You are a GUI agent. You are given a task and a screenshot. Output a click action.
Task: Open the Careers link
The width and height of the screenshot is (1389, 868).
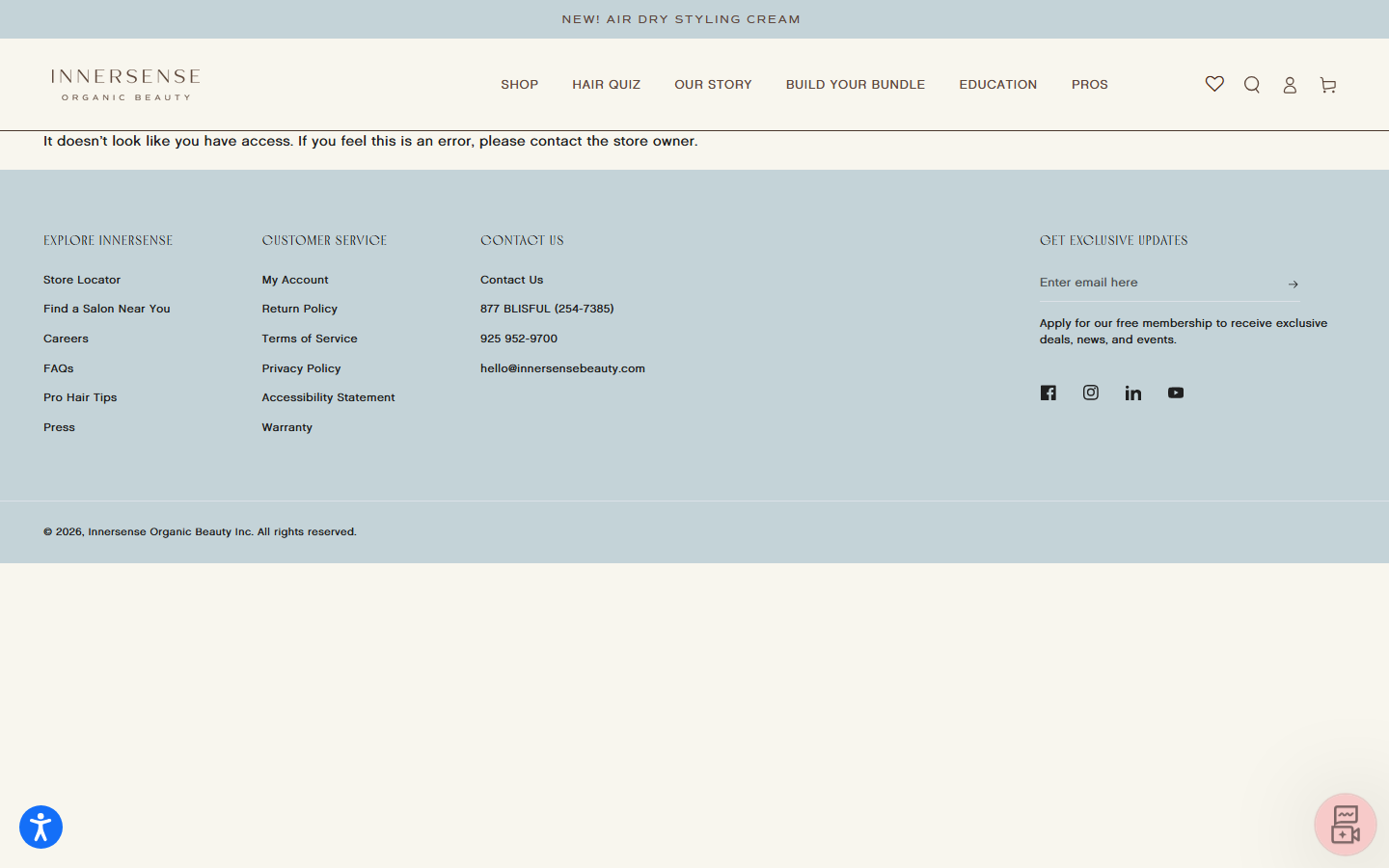pyautogui.click(x=66, y=339)
